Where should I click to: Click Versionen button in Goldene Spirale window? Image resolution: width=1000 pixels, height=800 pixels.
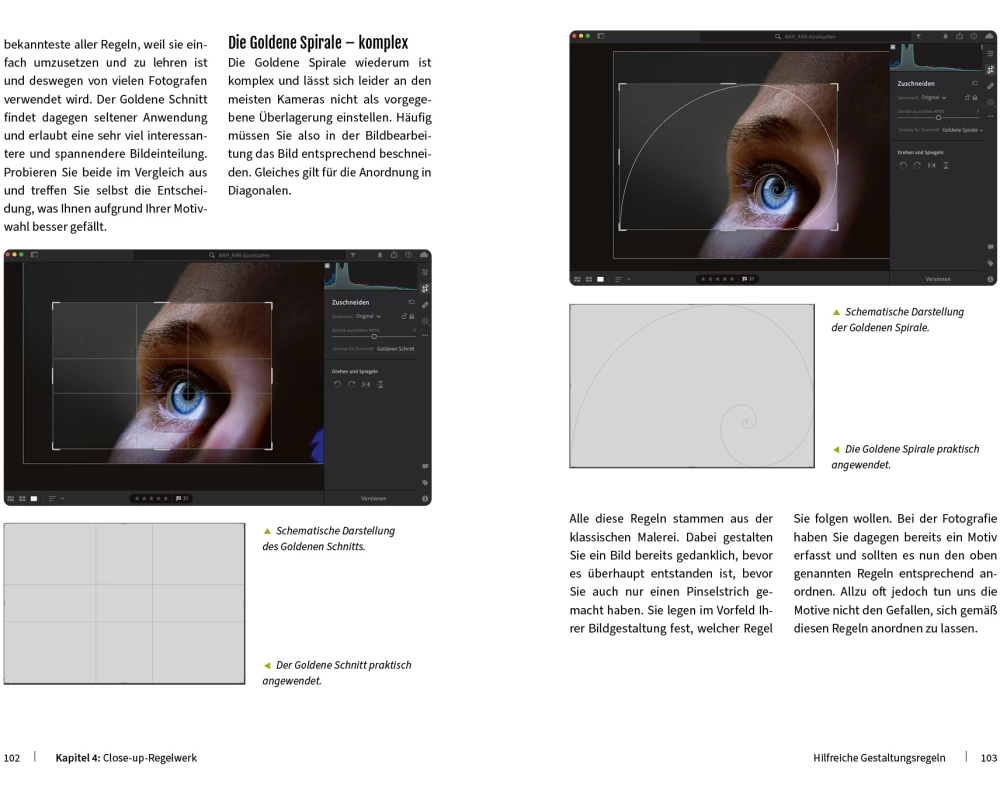937,278
